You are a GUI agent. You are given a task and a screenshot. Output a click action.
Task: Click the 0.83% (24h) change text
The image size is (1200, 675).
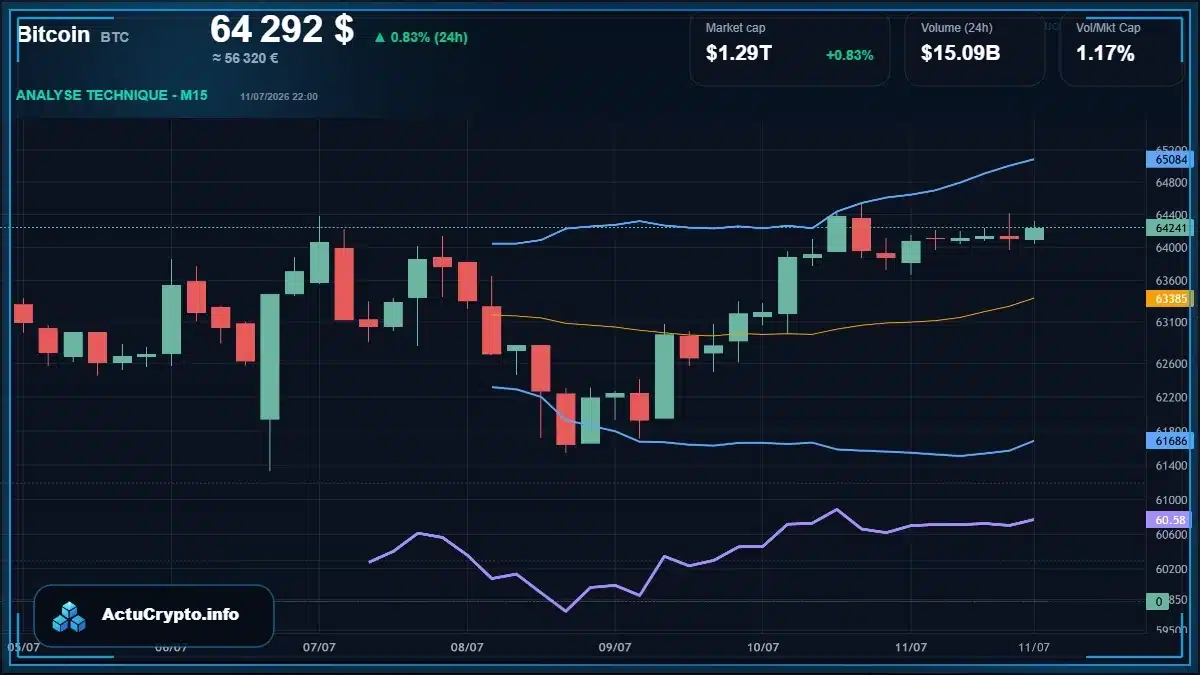pyautogui.click(x=429, y=38)
